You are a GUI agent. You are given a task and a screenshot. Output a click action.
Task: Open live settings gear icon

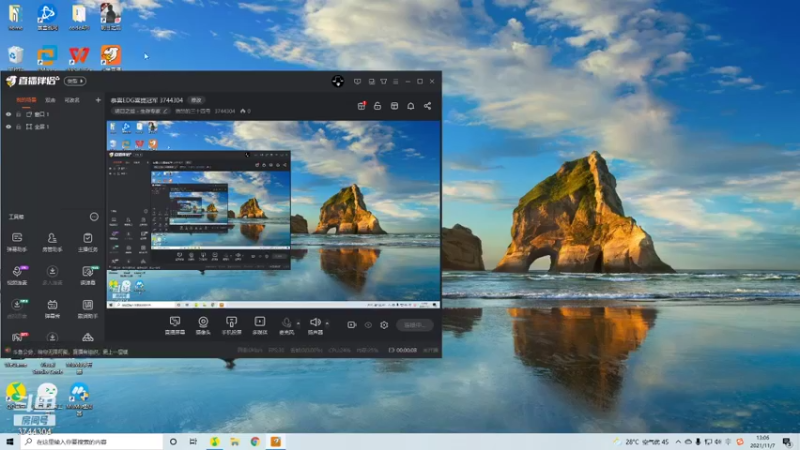384,325
